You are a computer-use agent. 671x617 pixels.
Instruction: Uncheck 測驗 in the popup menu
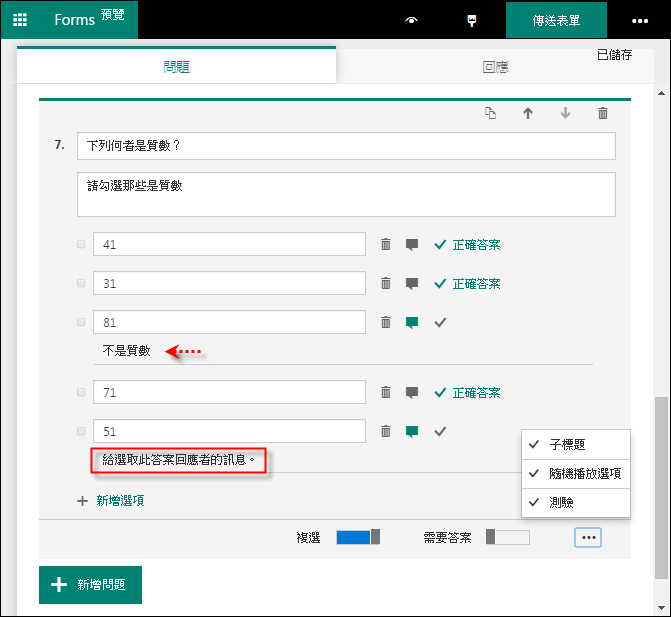(576, 502)
